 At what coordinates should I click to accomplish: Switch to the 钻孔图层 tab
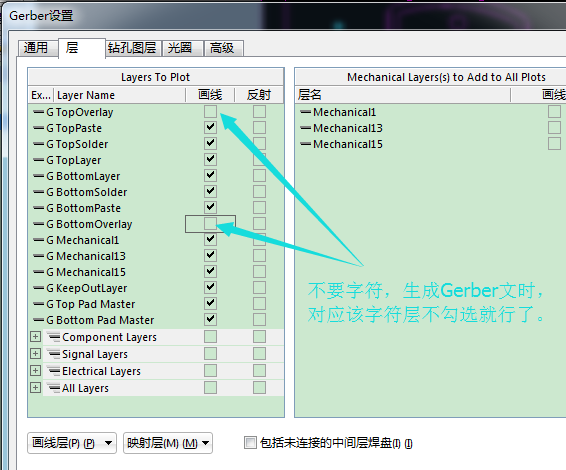132,48
